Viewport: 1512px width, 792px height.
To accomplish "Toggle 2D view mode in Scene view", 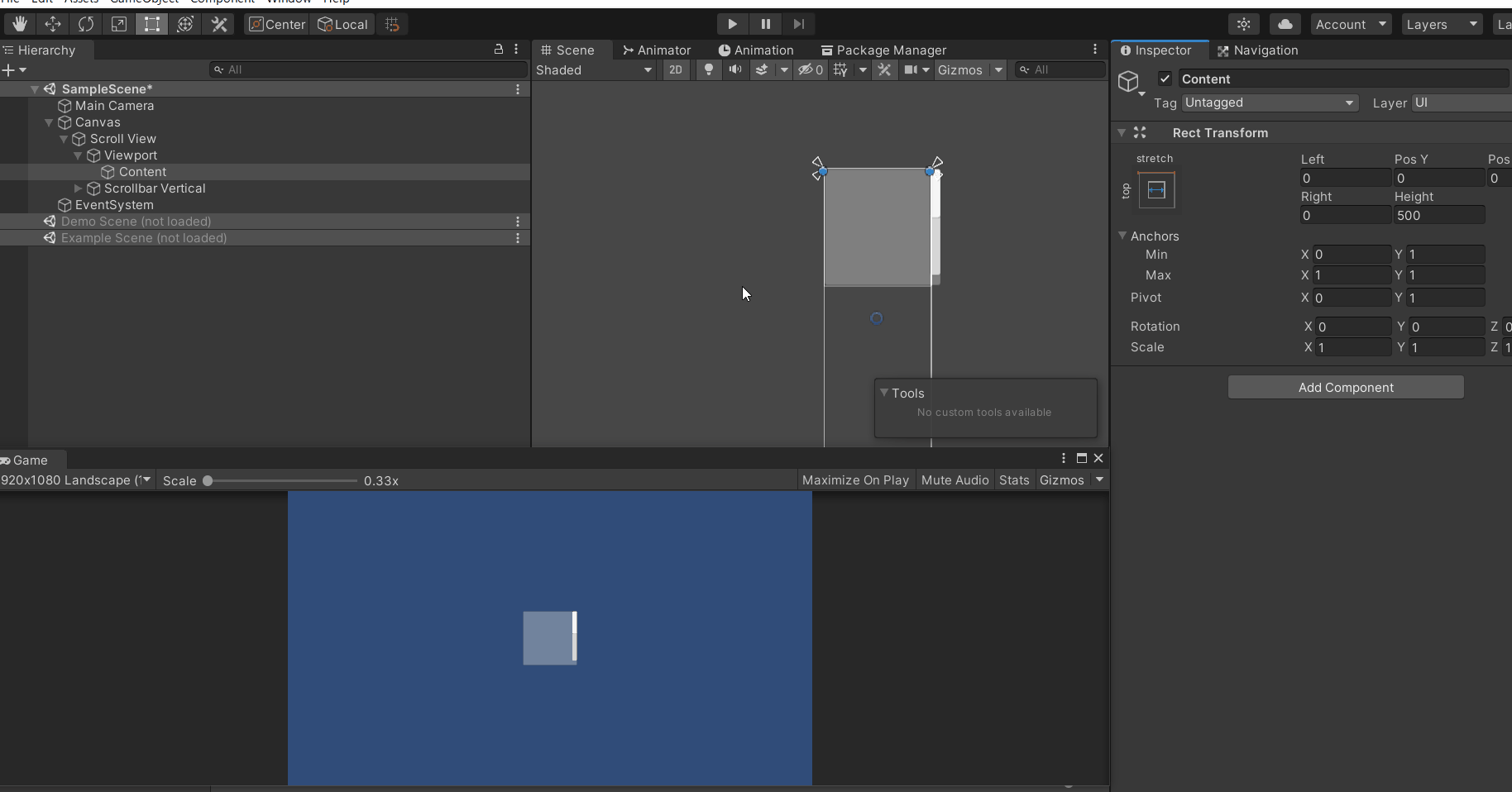I will 676,70.
